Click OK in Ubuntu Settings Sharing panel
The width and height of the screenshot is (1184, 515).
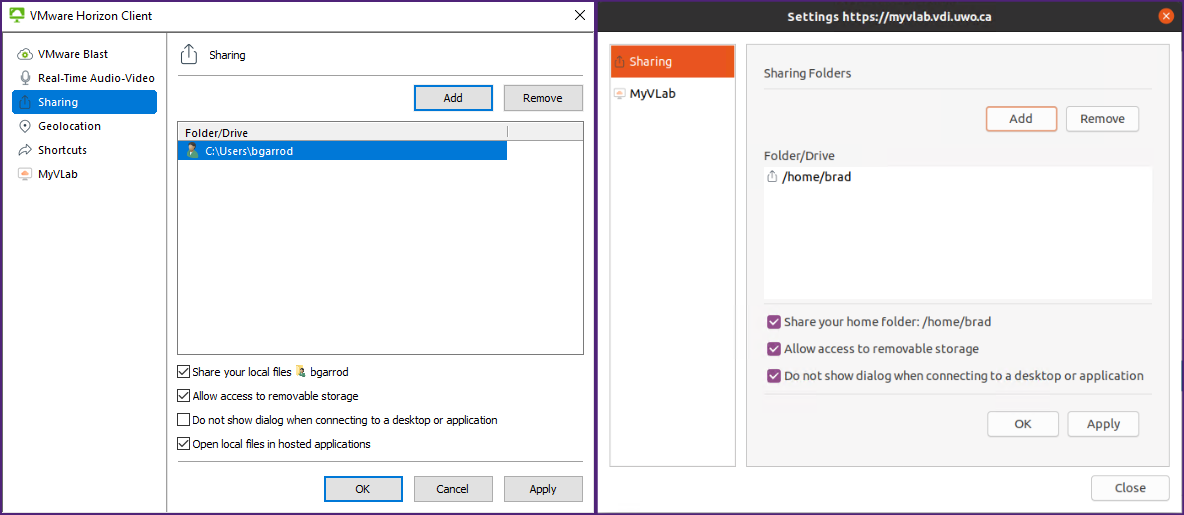(1022, 424)
